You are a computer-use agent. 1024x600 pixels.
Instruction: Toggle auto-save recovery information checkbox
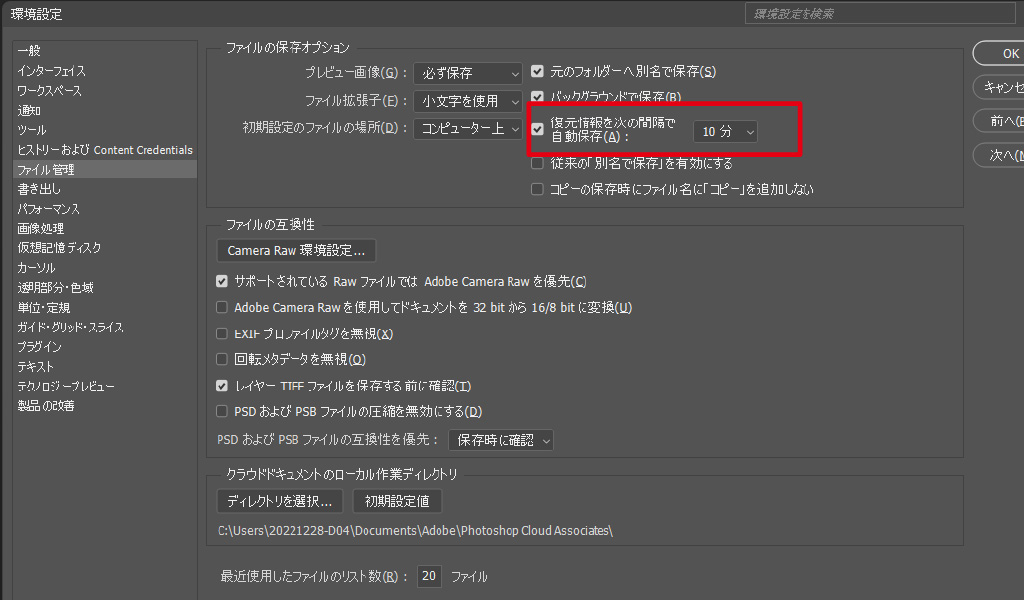pos(538,130)
